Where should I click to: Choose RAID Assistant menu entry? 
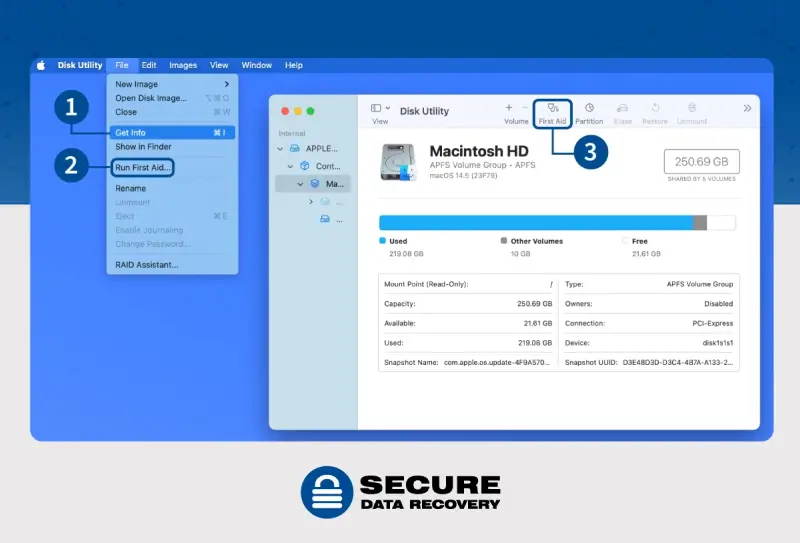(x=172, y=265)
